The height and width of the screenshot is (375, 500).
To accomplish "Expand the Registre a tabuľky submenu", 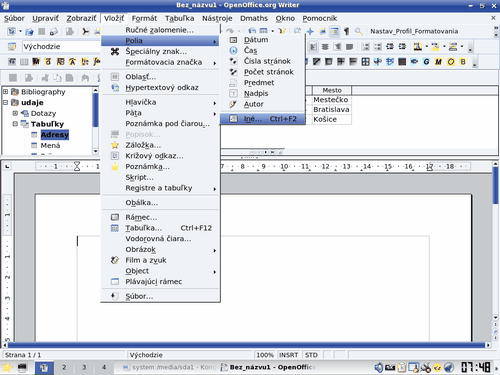I will tap(160, 188).
